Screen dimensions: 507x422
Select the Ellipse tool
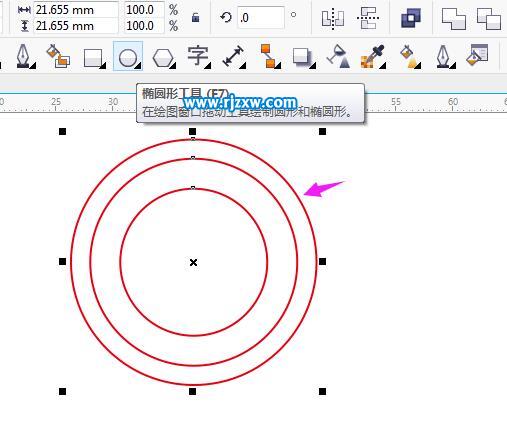click(128, 56)
